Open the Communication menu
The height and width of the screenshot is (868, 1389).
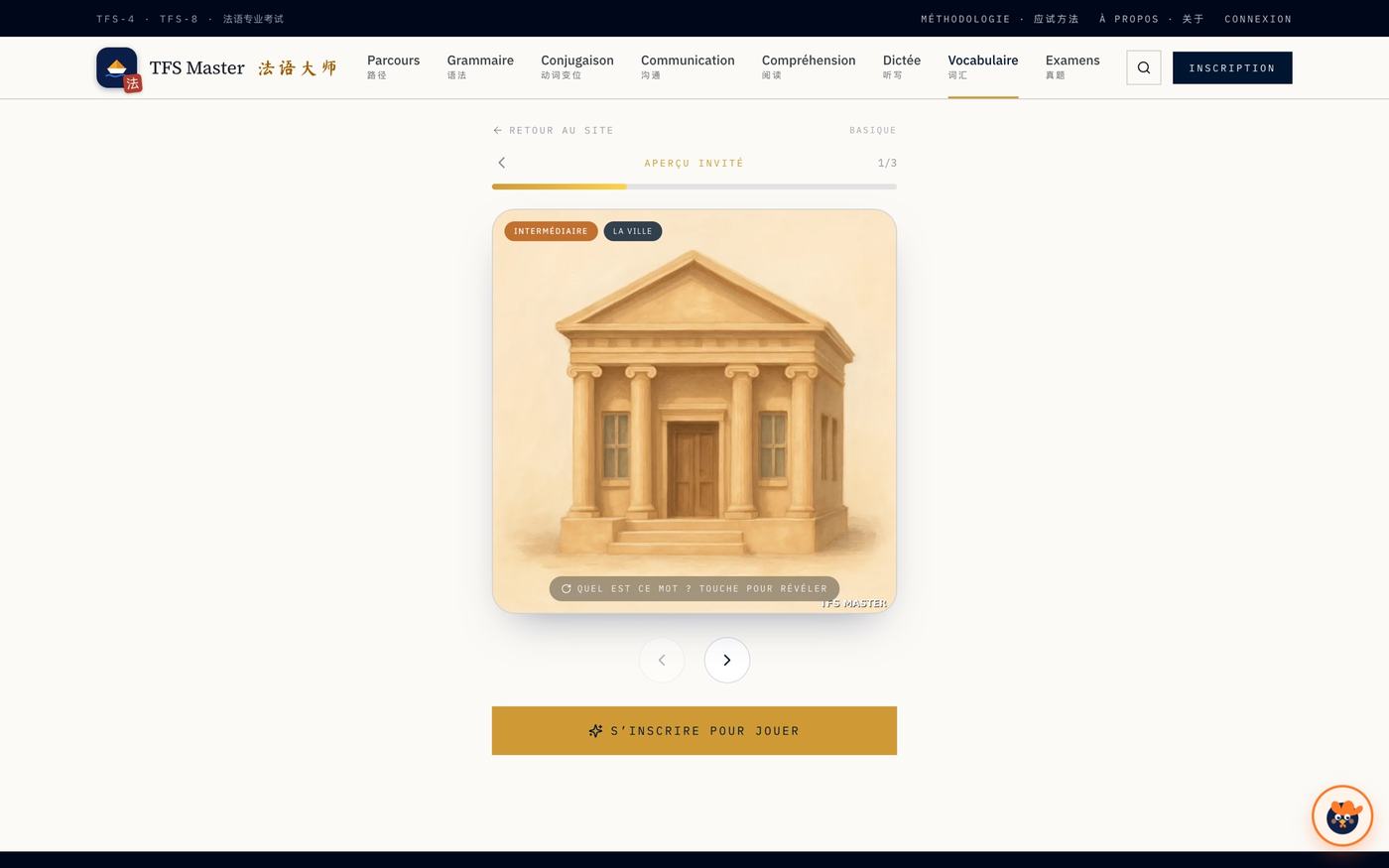coord(688,66)
